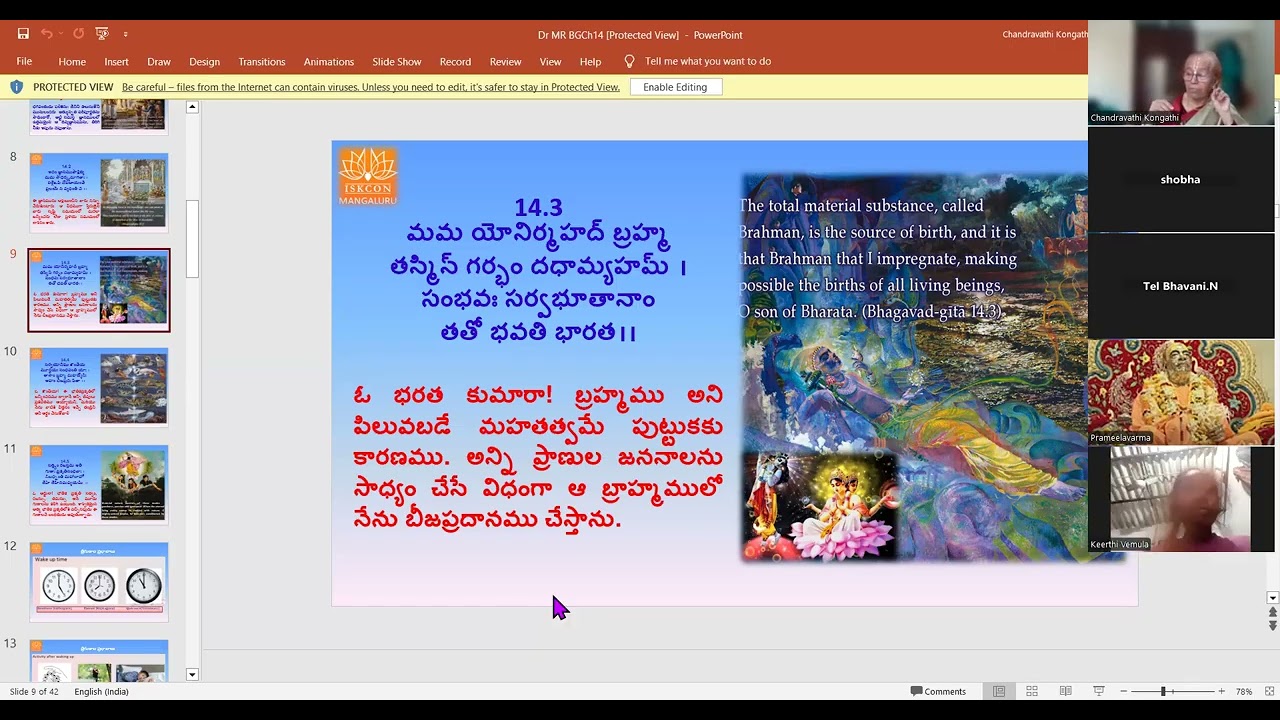This screenshot has height=720, width=1280.
Task: Click the 78% zoom level value
Action: [1244, 691]
